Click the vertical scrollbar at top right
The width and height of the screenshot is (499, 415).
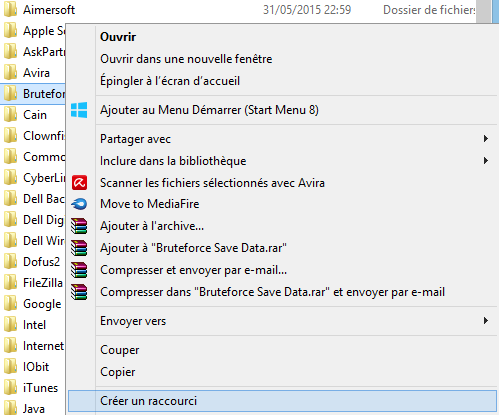point(483,11)
